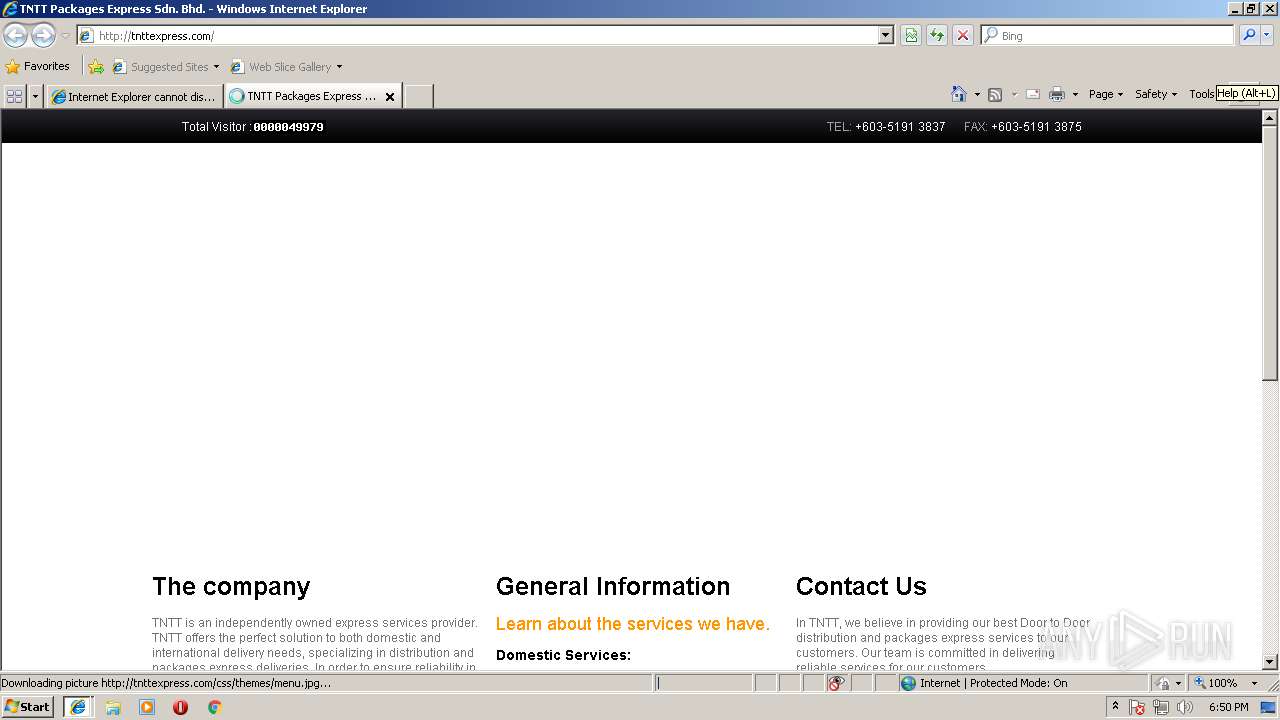The image size is (1280, 720).
Task: Click the Print icon
Action: point(1057,95)
